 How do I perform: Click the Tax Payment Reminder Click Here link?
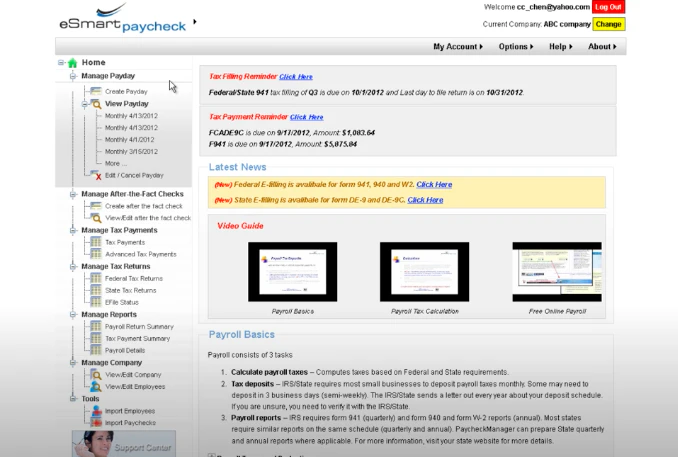pyautogui.click(x=307, y=117)
